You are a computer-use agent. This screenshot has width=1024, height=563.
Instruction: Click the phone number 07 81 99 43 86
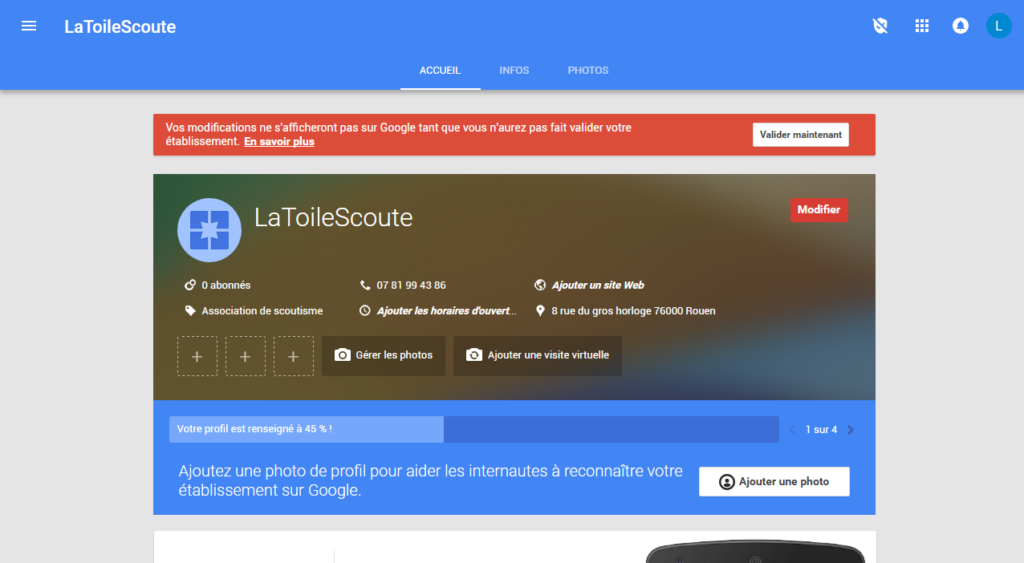(x=411, y=285)
